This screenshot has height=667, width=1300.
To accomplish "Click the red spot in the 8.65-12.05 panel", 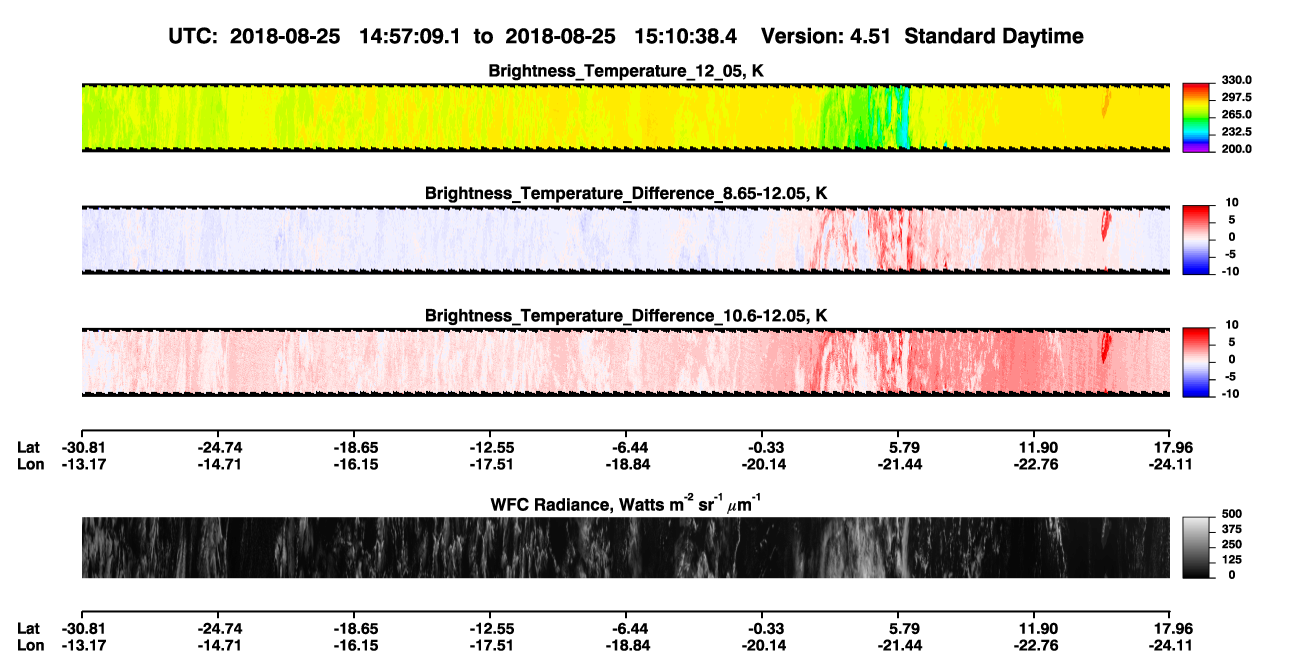I will [x=1105, y=224].
